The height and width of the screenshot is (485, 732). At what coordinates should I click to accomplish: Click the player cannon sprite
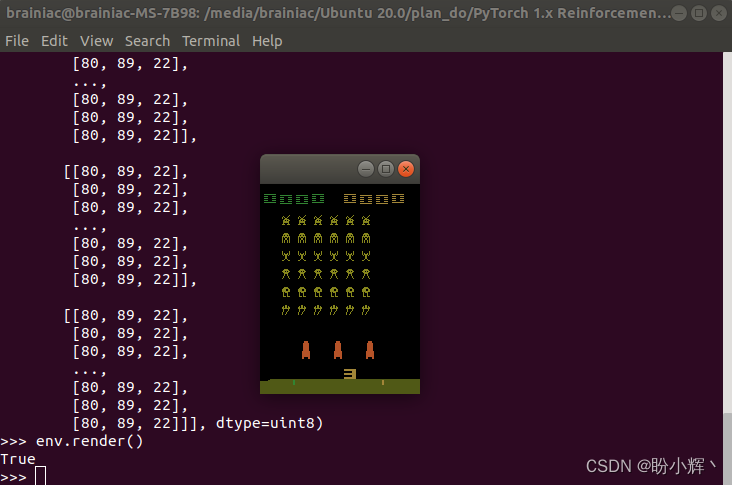coord(350,373)
